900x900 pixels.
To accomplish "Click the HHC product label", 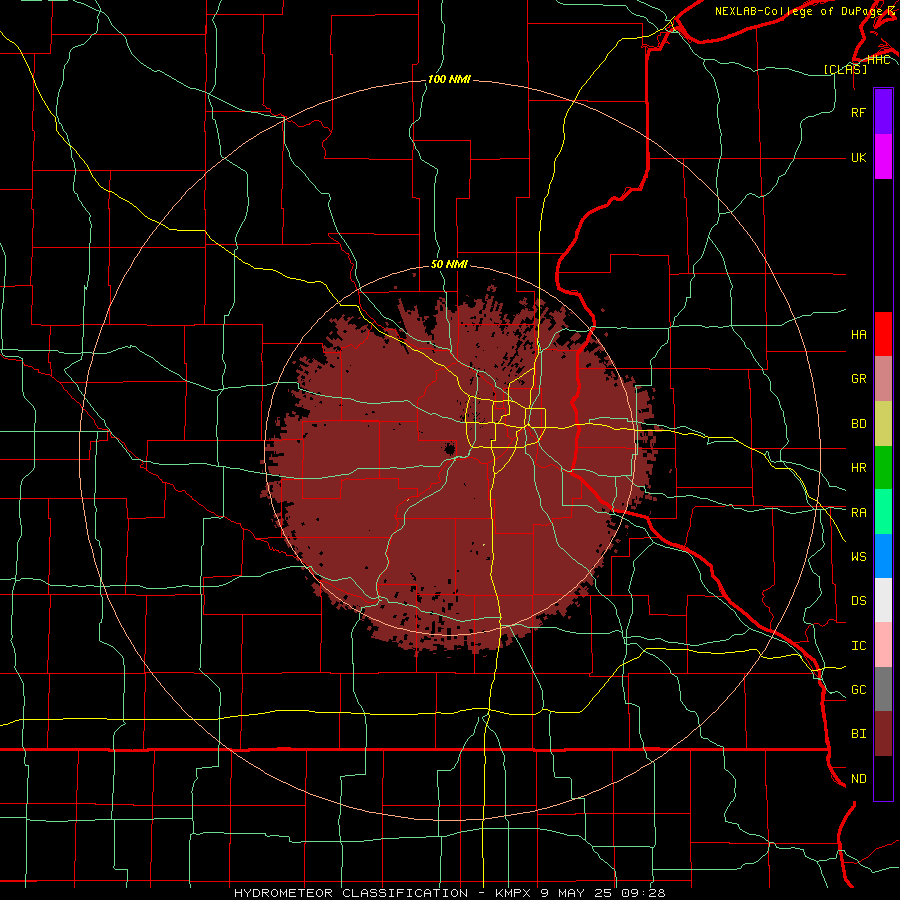I will [878, 59].
